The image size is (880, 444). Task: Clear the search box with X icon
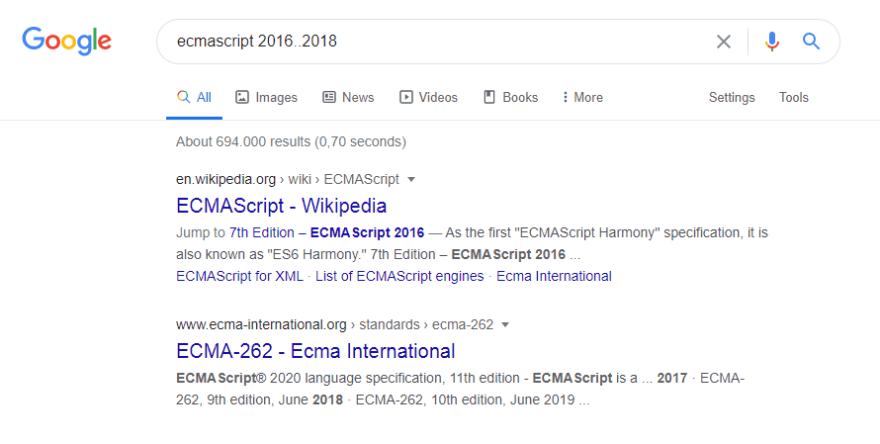tap(723, 41)
